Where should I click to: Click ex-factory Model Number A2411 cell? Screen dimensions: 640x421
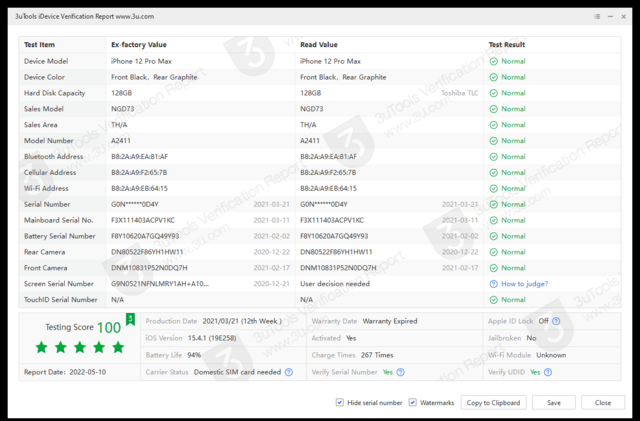[x=121, y=141]
